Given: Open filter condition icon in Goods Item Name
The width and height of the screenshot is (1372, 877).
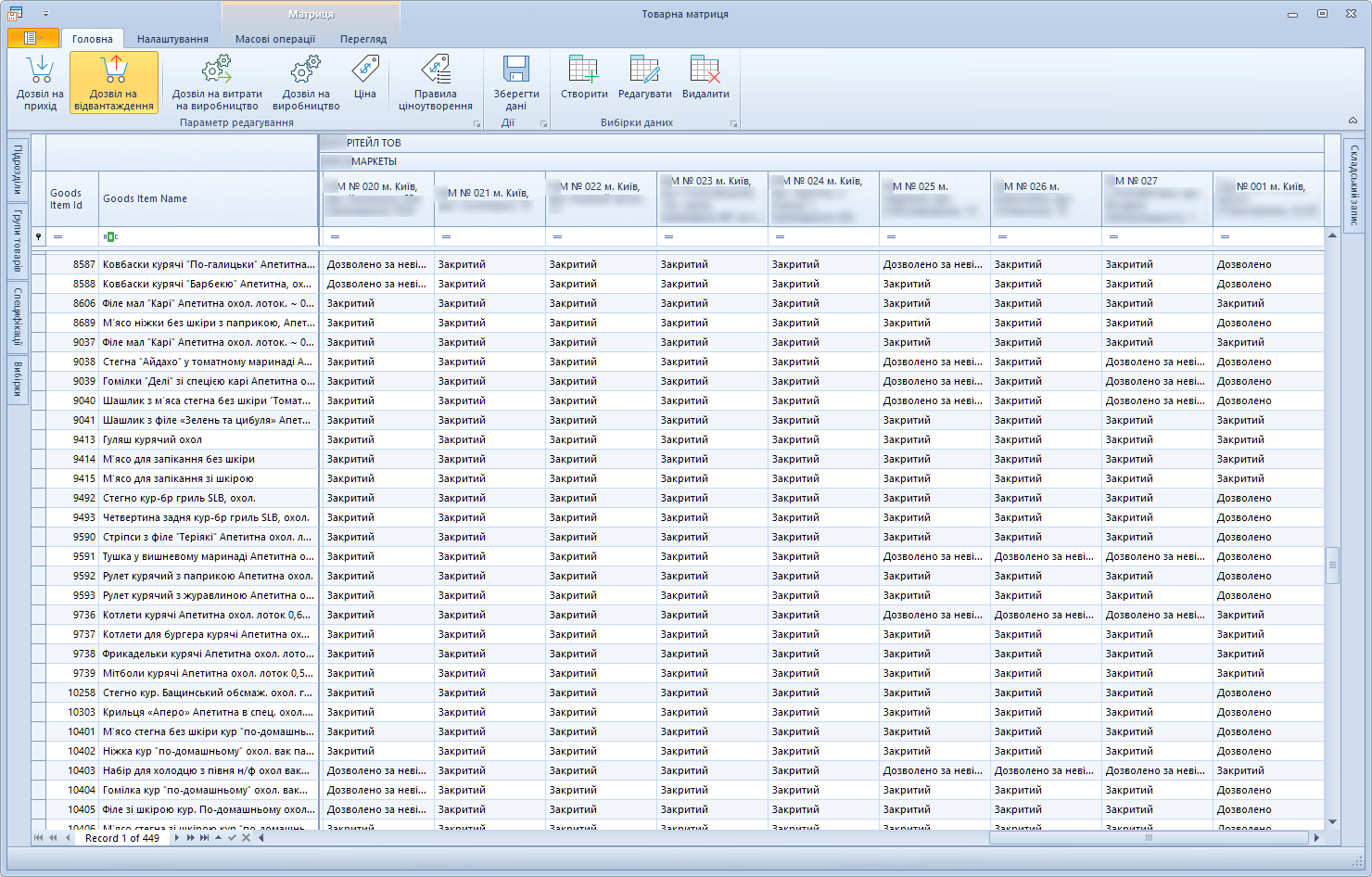Looking at the screenshot, I should point(110,237).
